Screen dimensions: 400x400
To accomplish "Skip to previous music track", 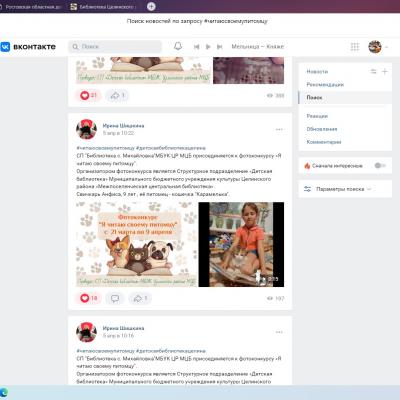I will [197, 47].
